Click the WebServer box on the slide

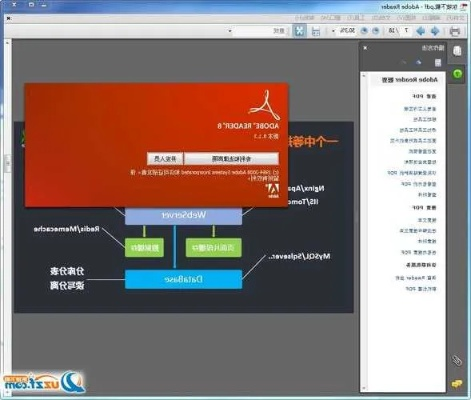click(x=183, y=215)
